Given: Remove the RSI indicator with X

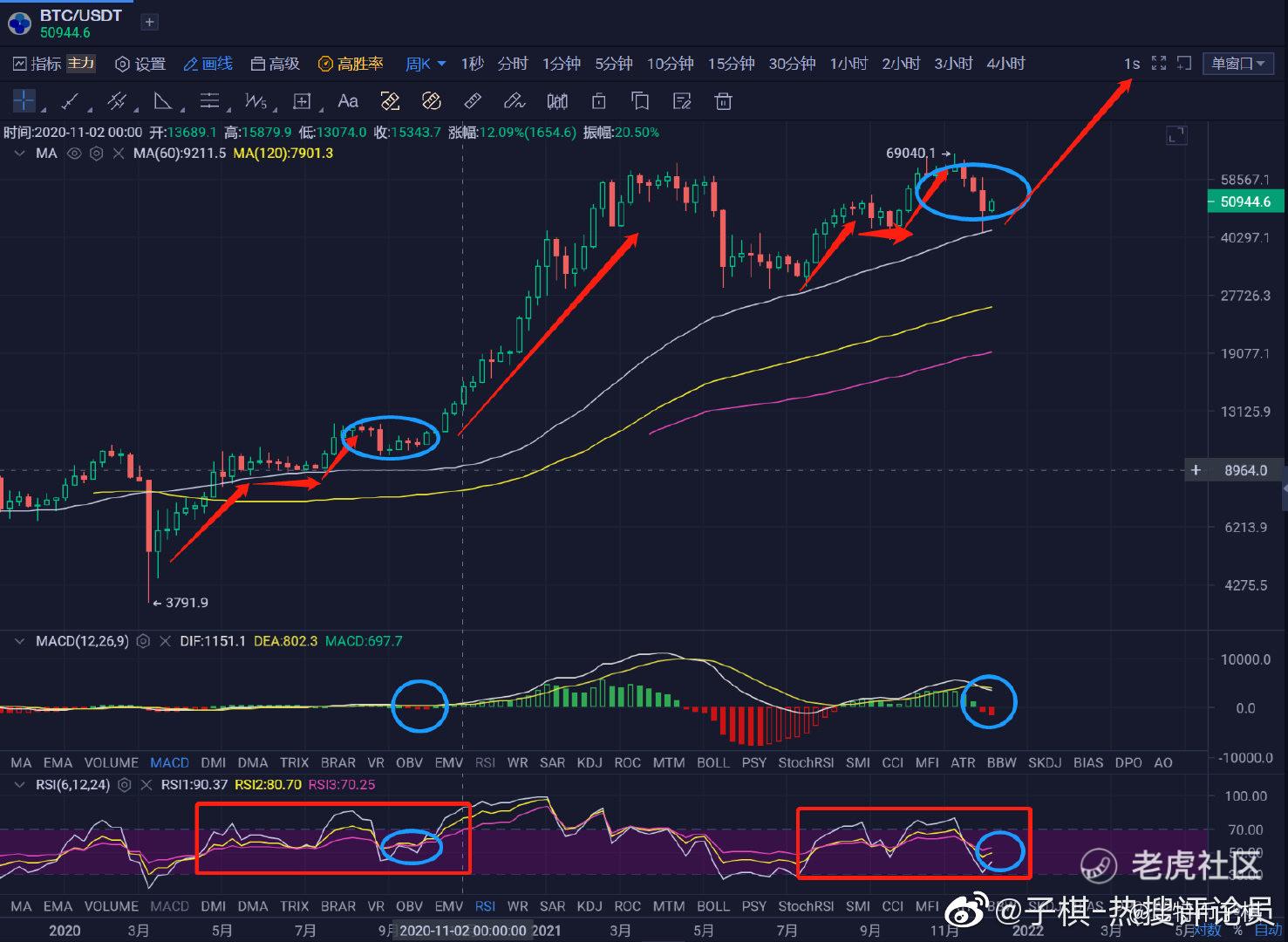Looking at the screenshot, I should (x=146, y=785).
